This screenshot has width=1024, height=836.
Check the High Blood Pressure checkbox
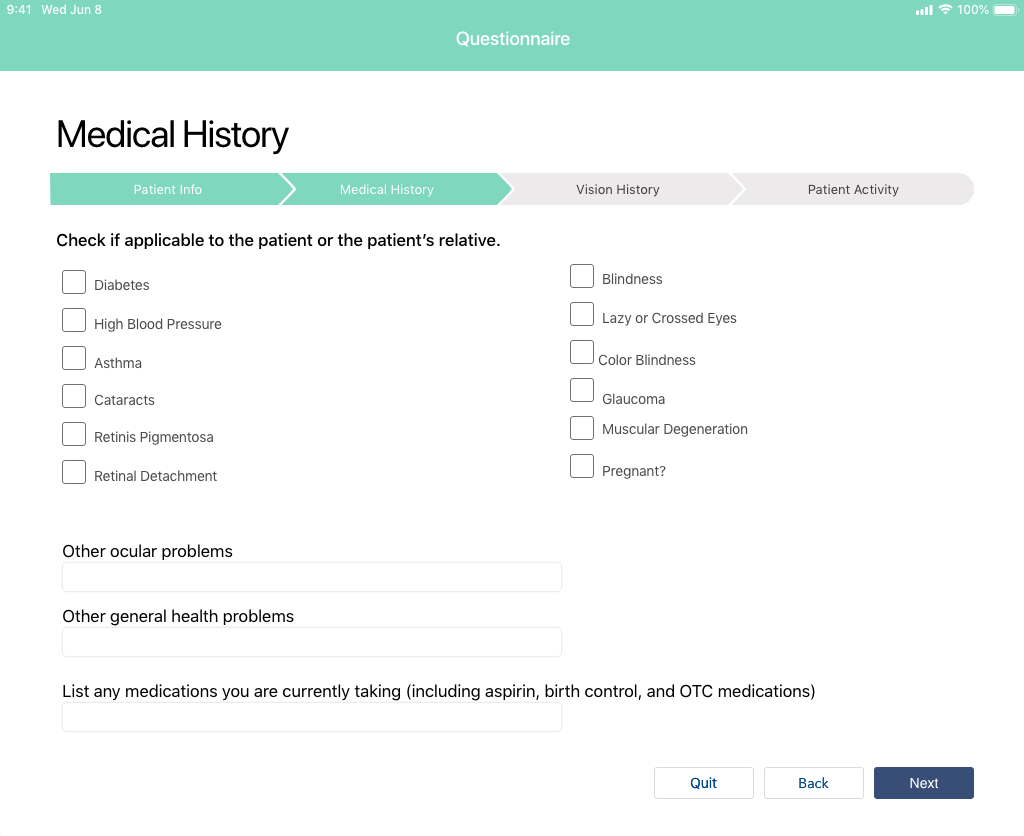74,320
